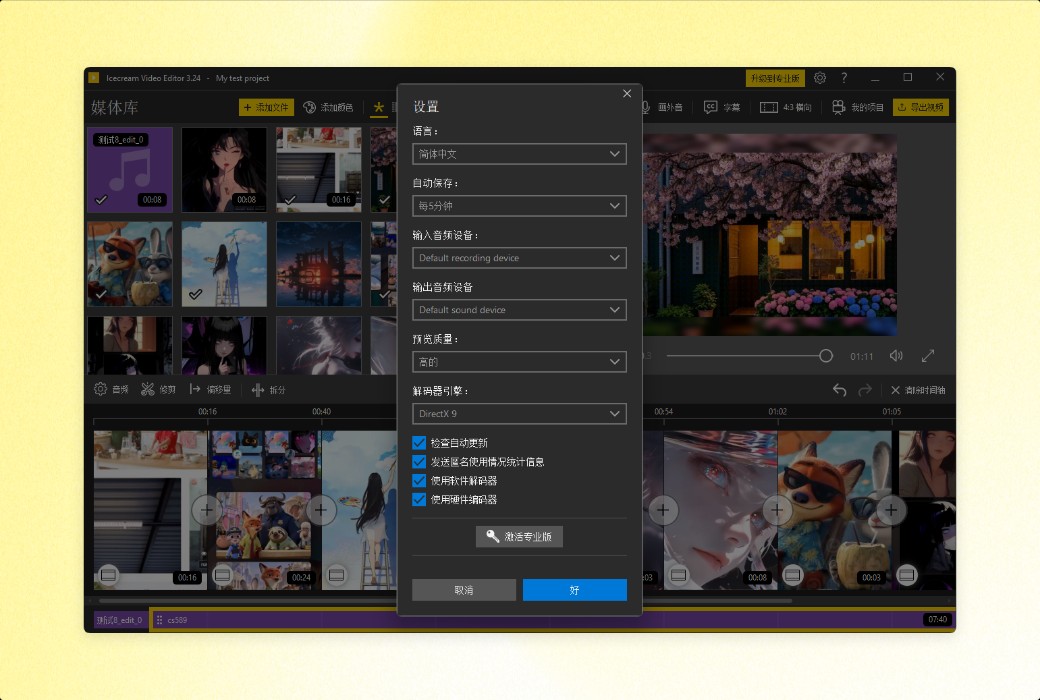Mute audio with the speaker icon
The image size is (1040, 700).
pos(895,355)
